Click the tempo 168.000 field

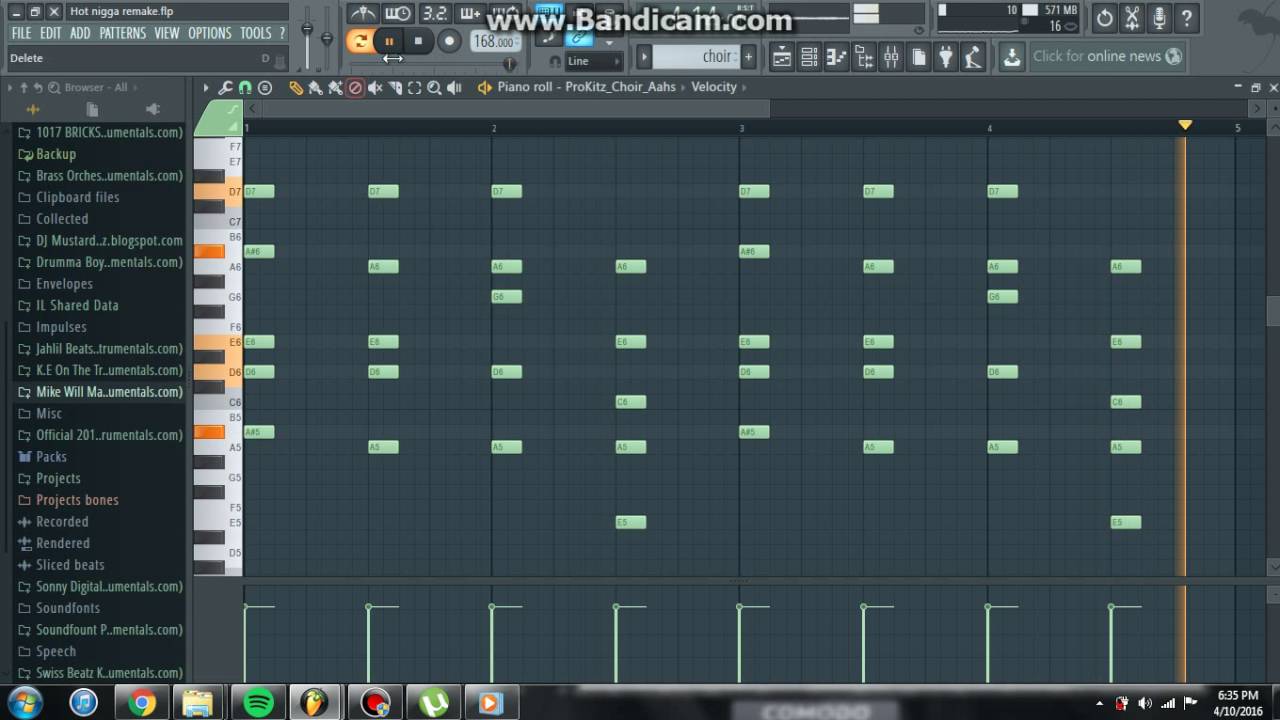point(494,42)
